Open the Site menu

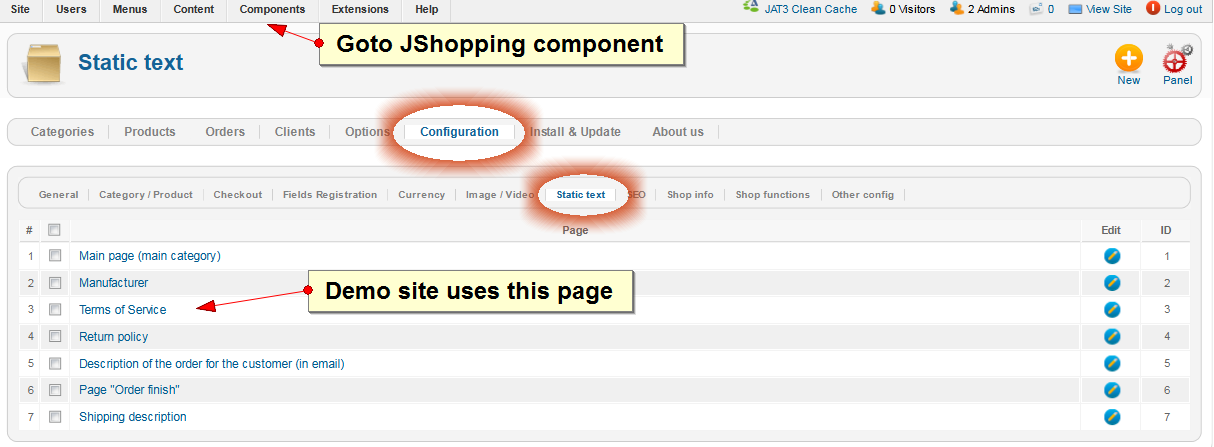click(x=20, y=9)
